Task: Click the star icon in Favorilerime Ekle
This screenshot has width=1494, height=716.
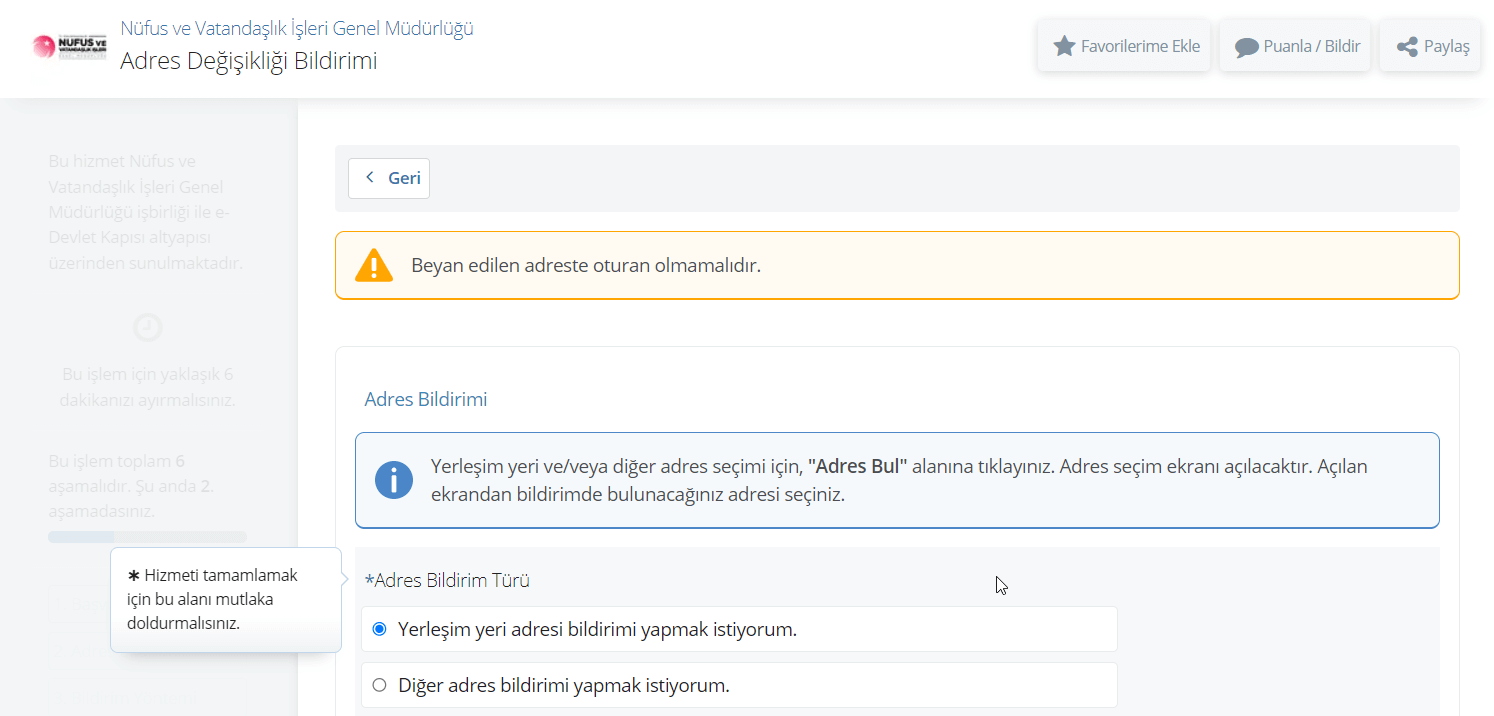Action: (x=1064, y=46)
